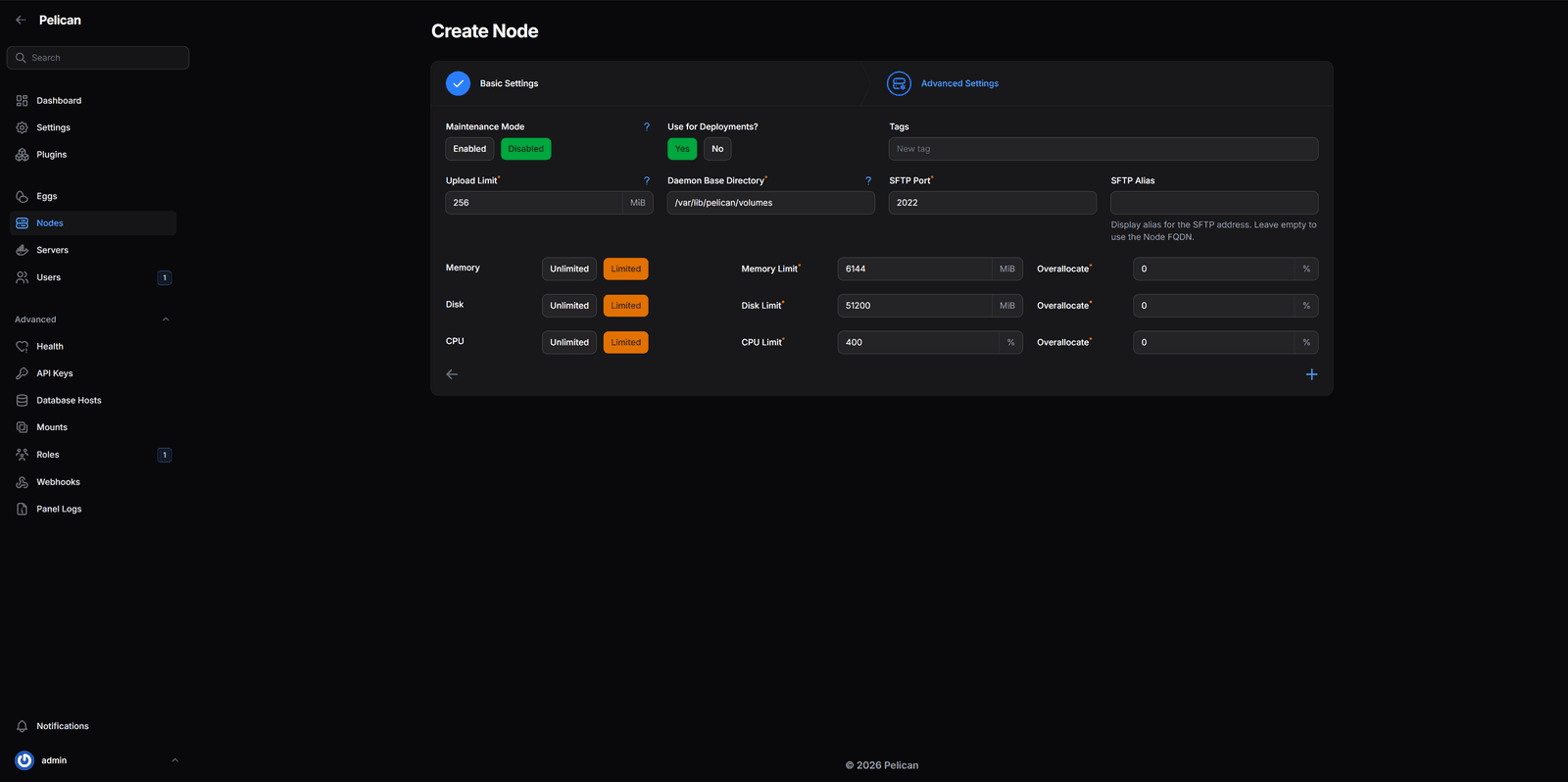Click the Roles icon
The height and width of the screenshot is (782, 1568).
(22, 455)
